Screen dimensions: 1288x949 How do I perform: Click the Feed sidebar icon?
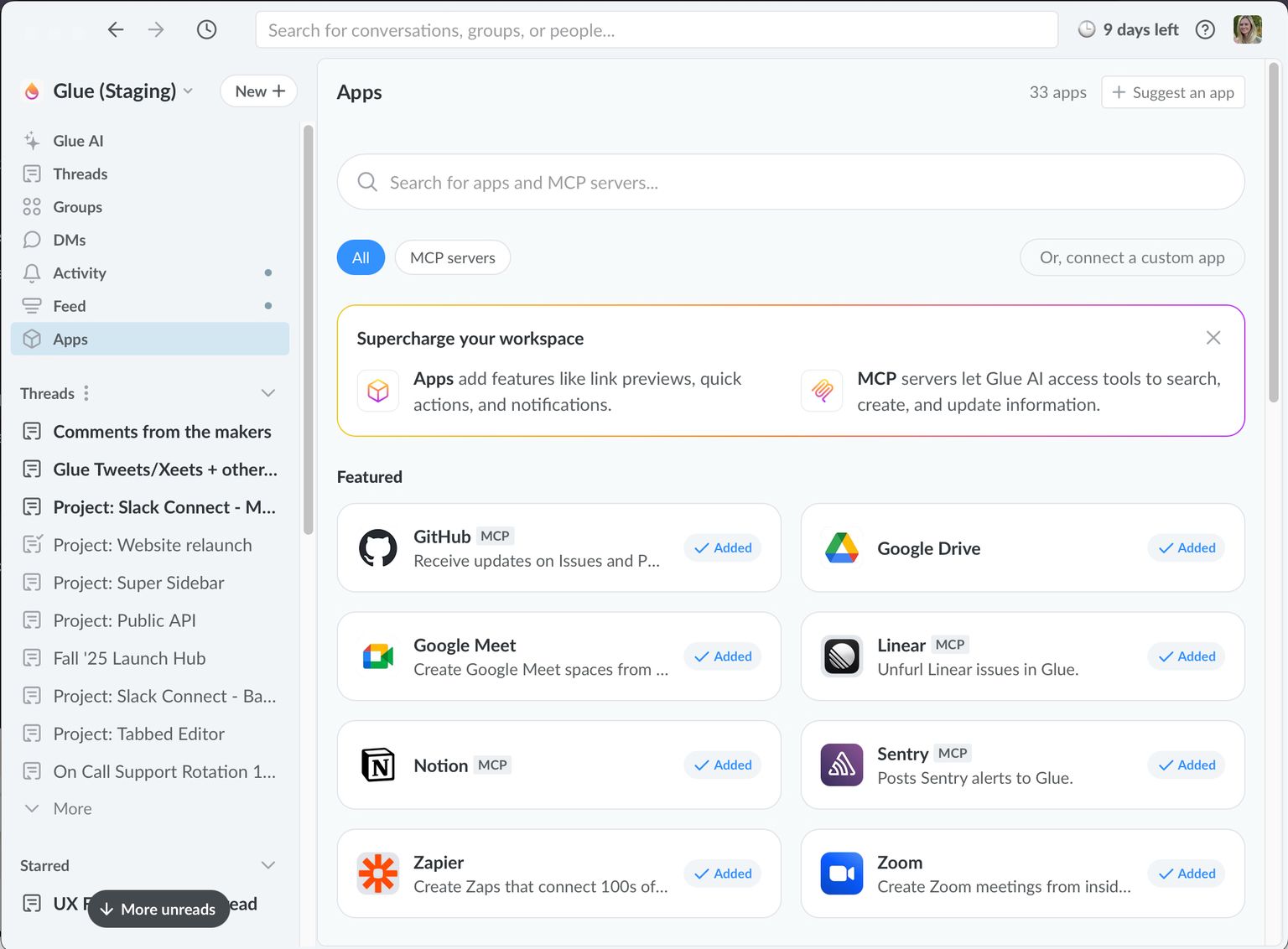pyautogui.click(x=32, y=306)
